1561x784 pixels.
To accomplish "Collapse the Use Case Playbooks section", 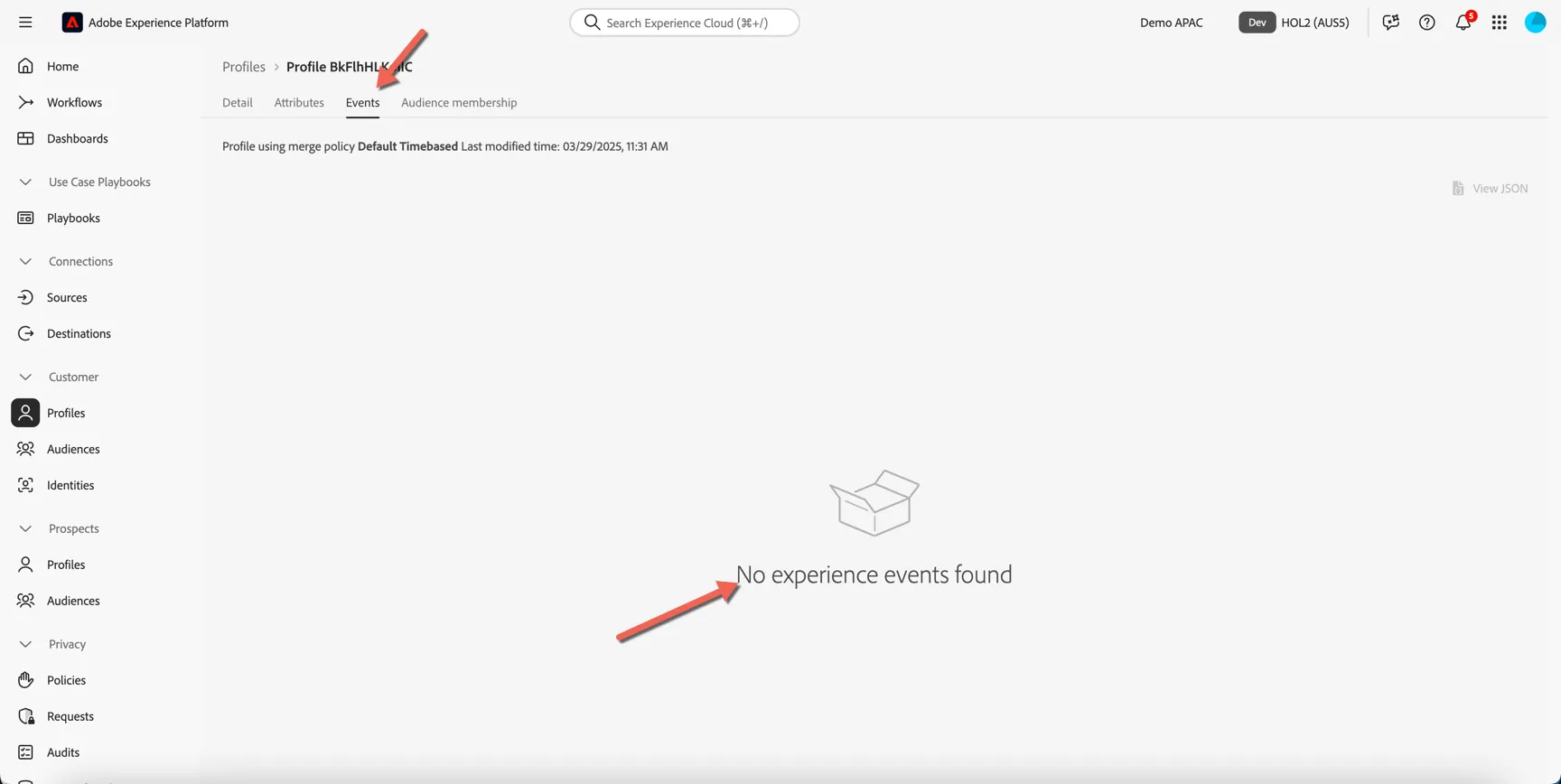I will point(25,182).
